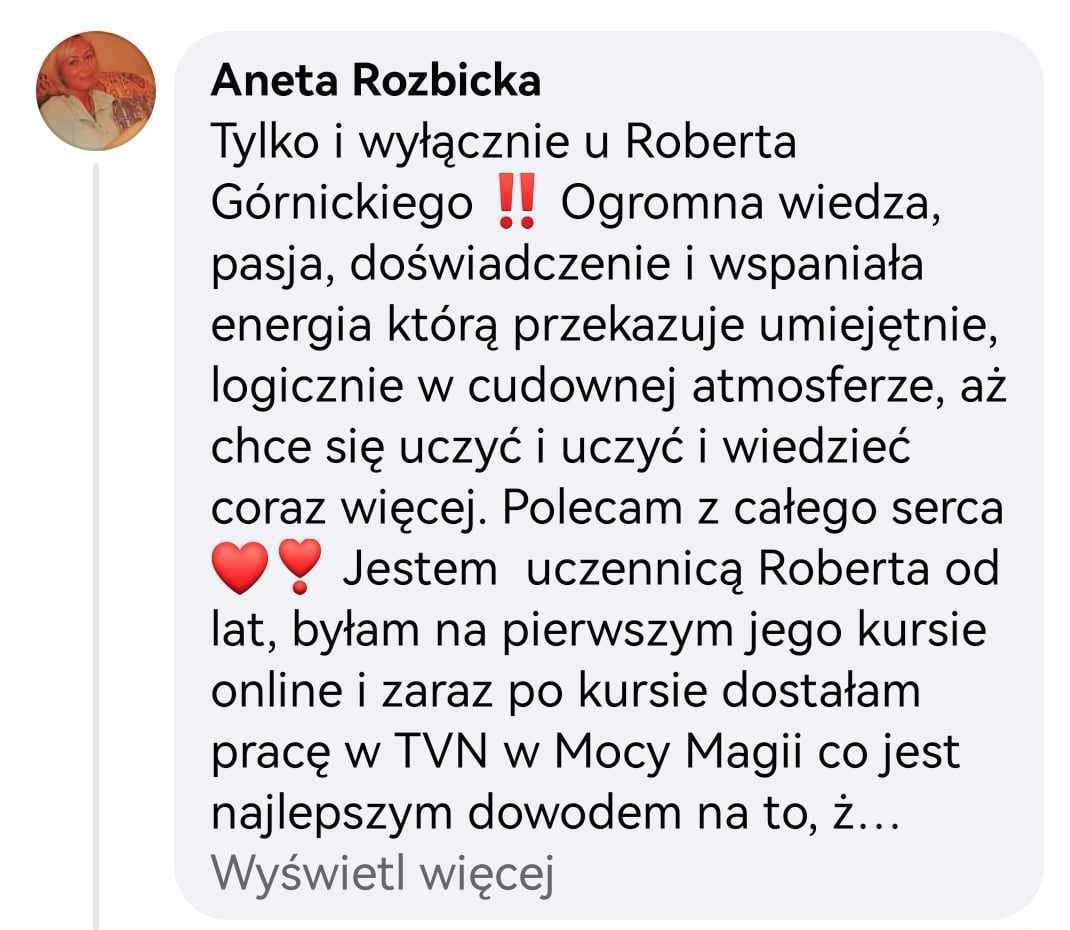The image size is (1070, 930).
Task: Click the word doświadczenie in the comment
Action: [510, 265]
